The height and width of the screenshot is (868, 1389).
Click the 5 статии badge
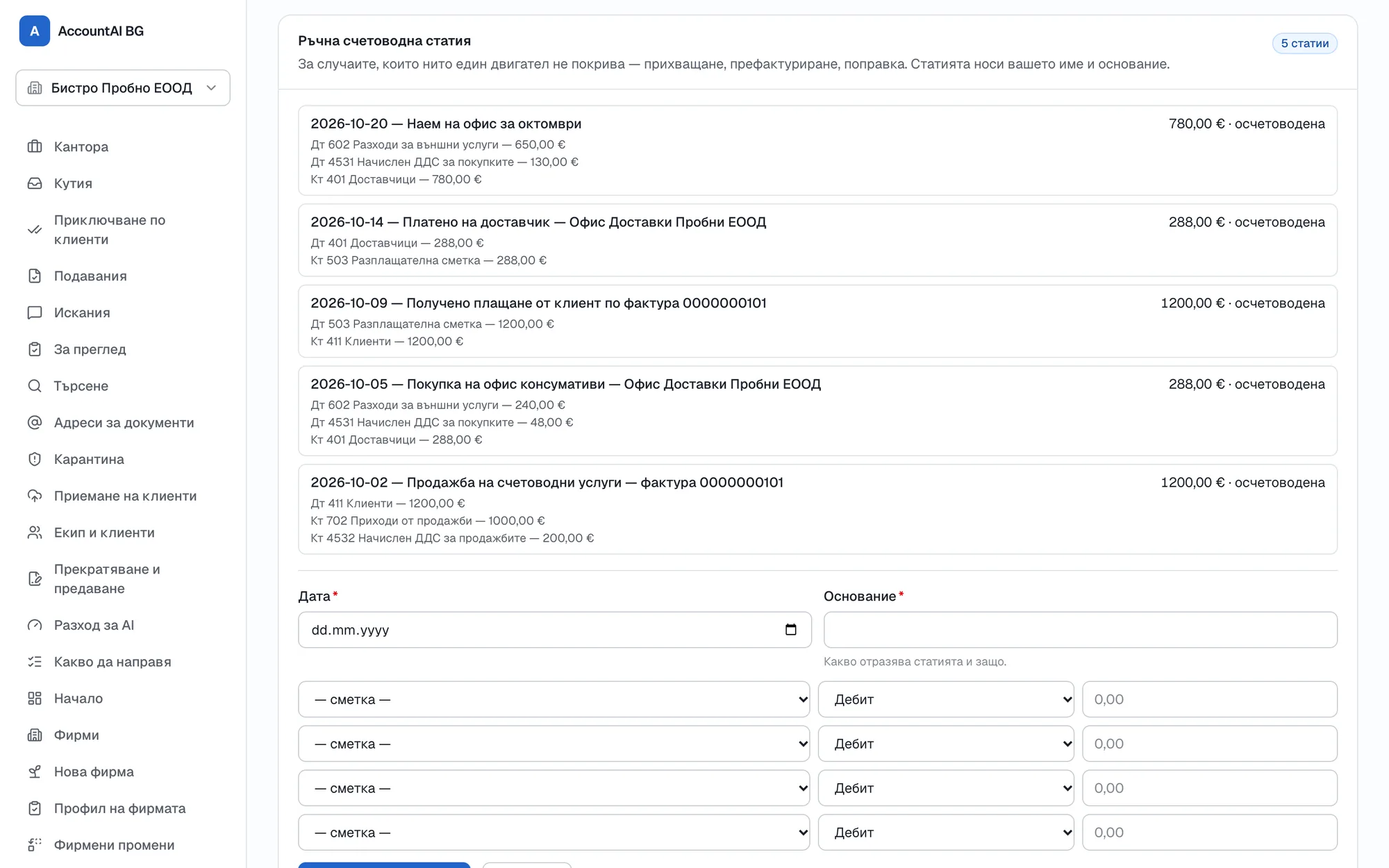(x=1305, y=43)
